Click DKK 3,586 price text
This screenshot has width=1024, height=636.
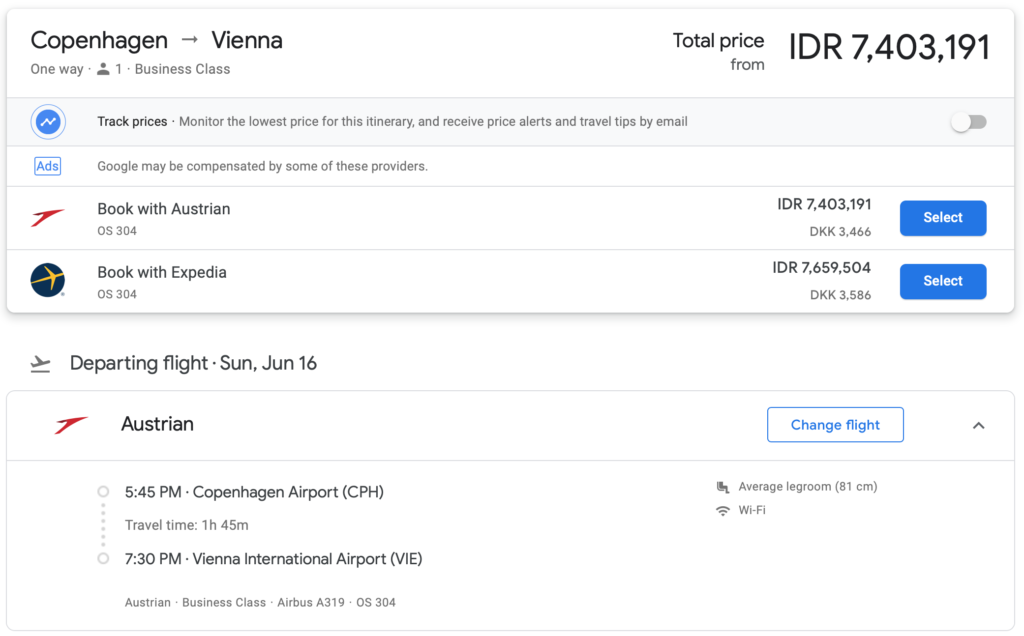840,295
